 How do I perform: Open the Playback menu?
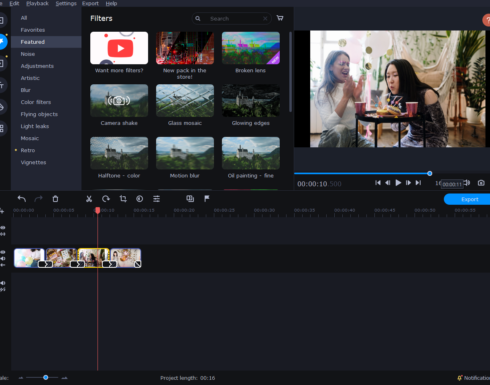click(37, 3)
